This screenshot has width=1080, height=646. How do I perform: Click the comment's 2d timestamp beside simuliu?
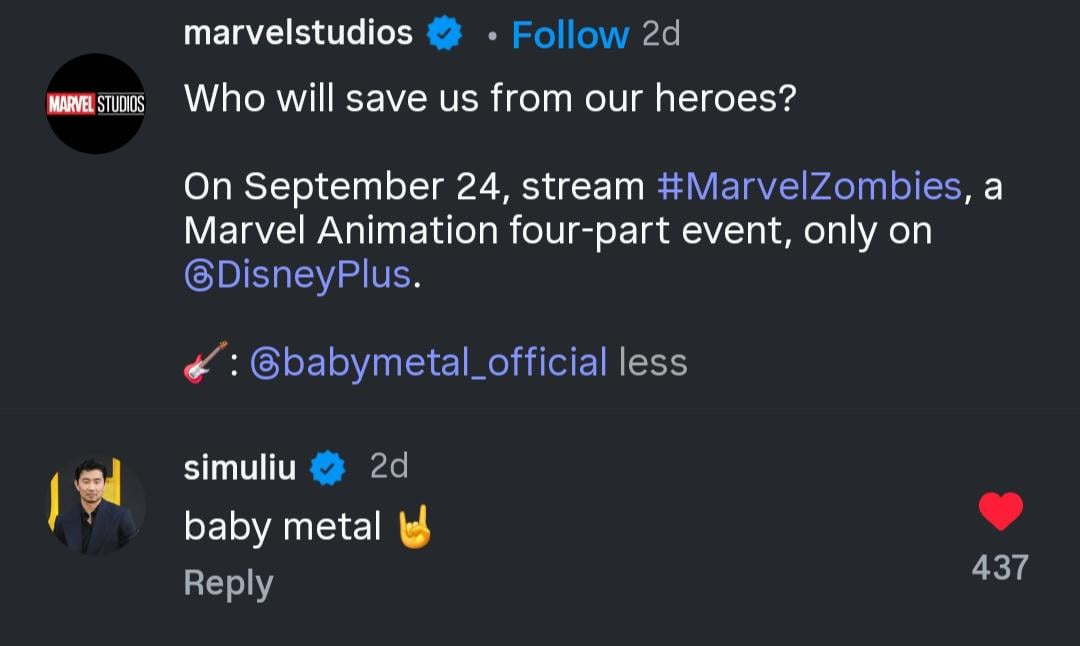(x=389, y=466)
